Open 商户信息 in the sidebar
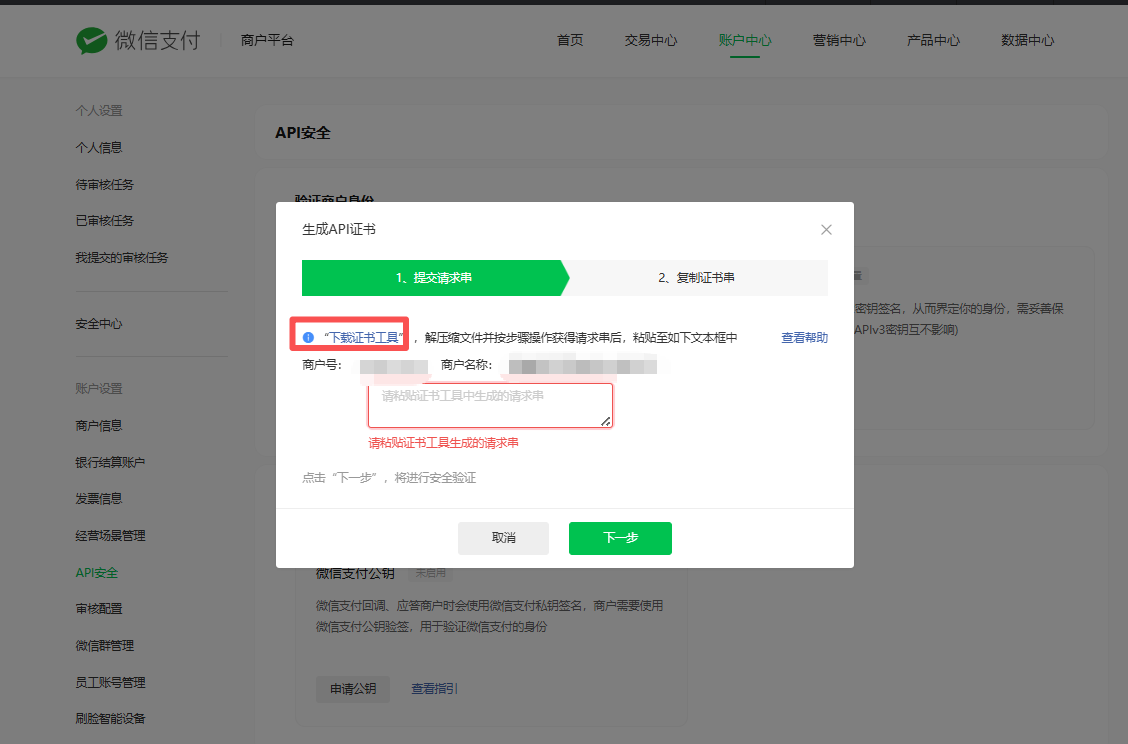 [99, 426]
